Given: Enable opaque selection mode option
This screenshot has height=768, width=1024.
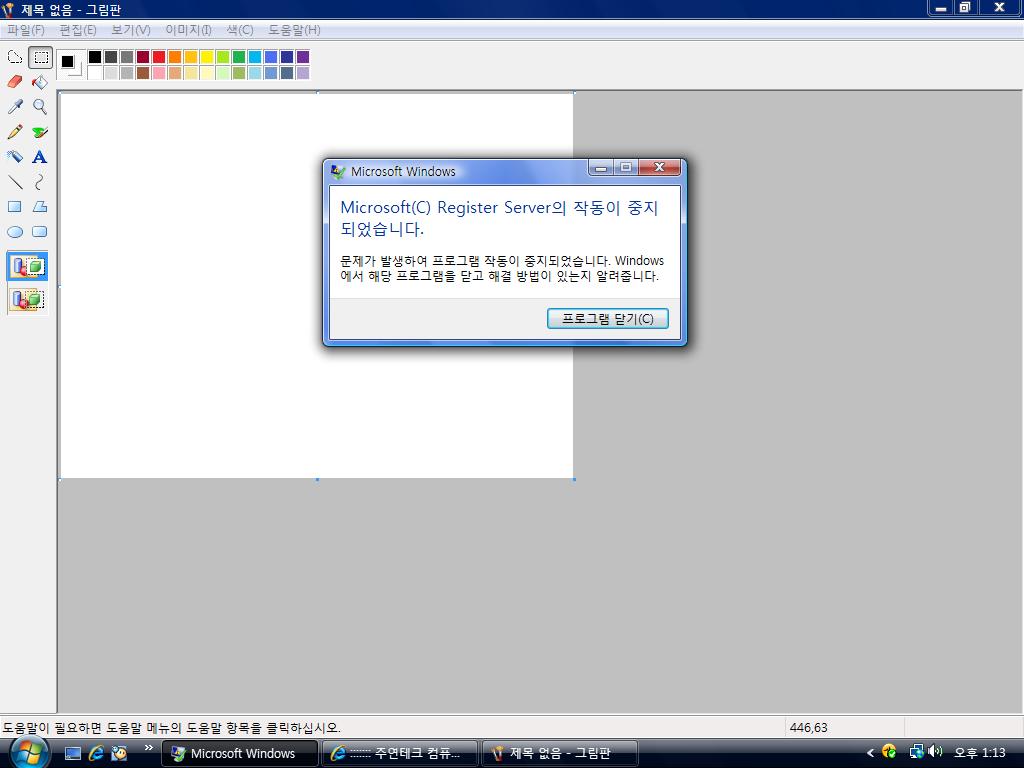Looking at the screenshot, I should 27,266.
